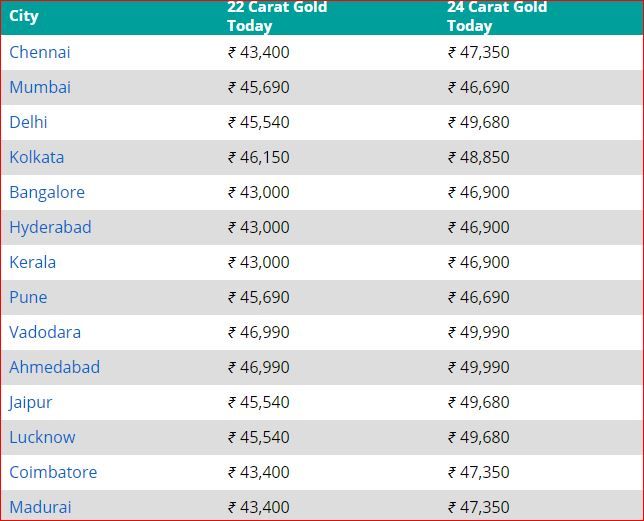Open the Bangalore city link
The height and width of the screenshot is (521, 644).
[x=47, y=192]
